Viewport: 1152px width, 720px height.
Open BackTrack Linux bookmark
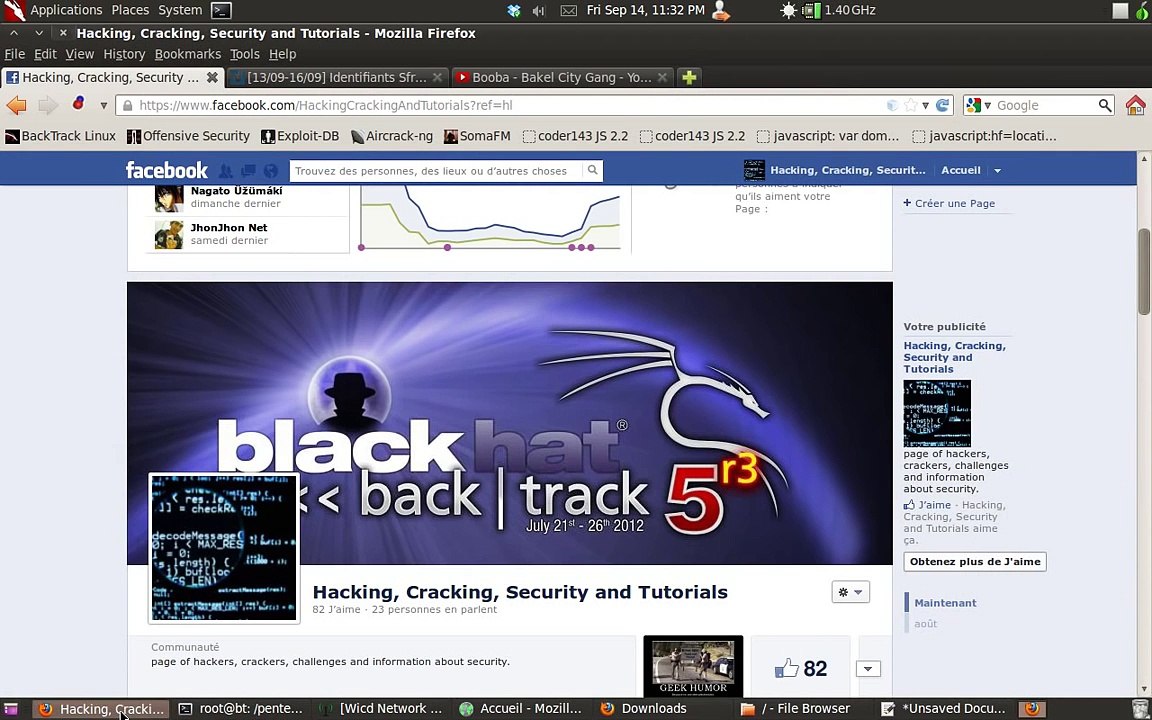60,136
